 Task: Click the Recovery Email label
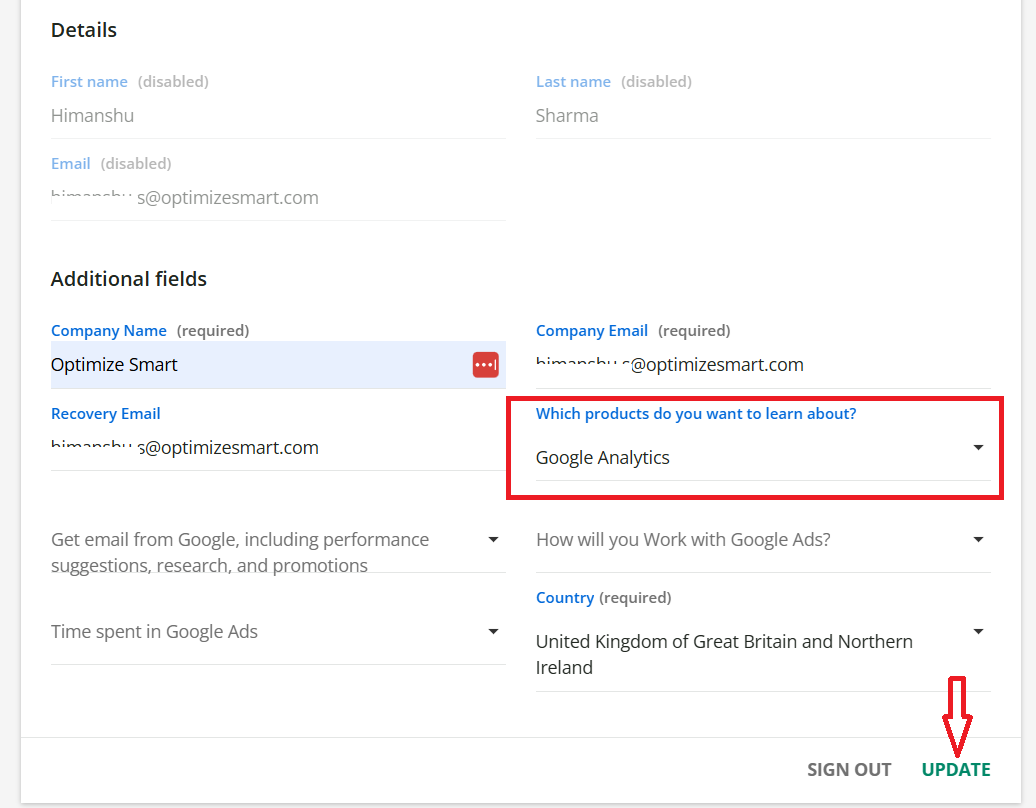click(x=106, y=414)
